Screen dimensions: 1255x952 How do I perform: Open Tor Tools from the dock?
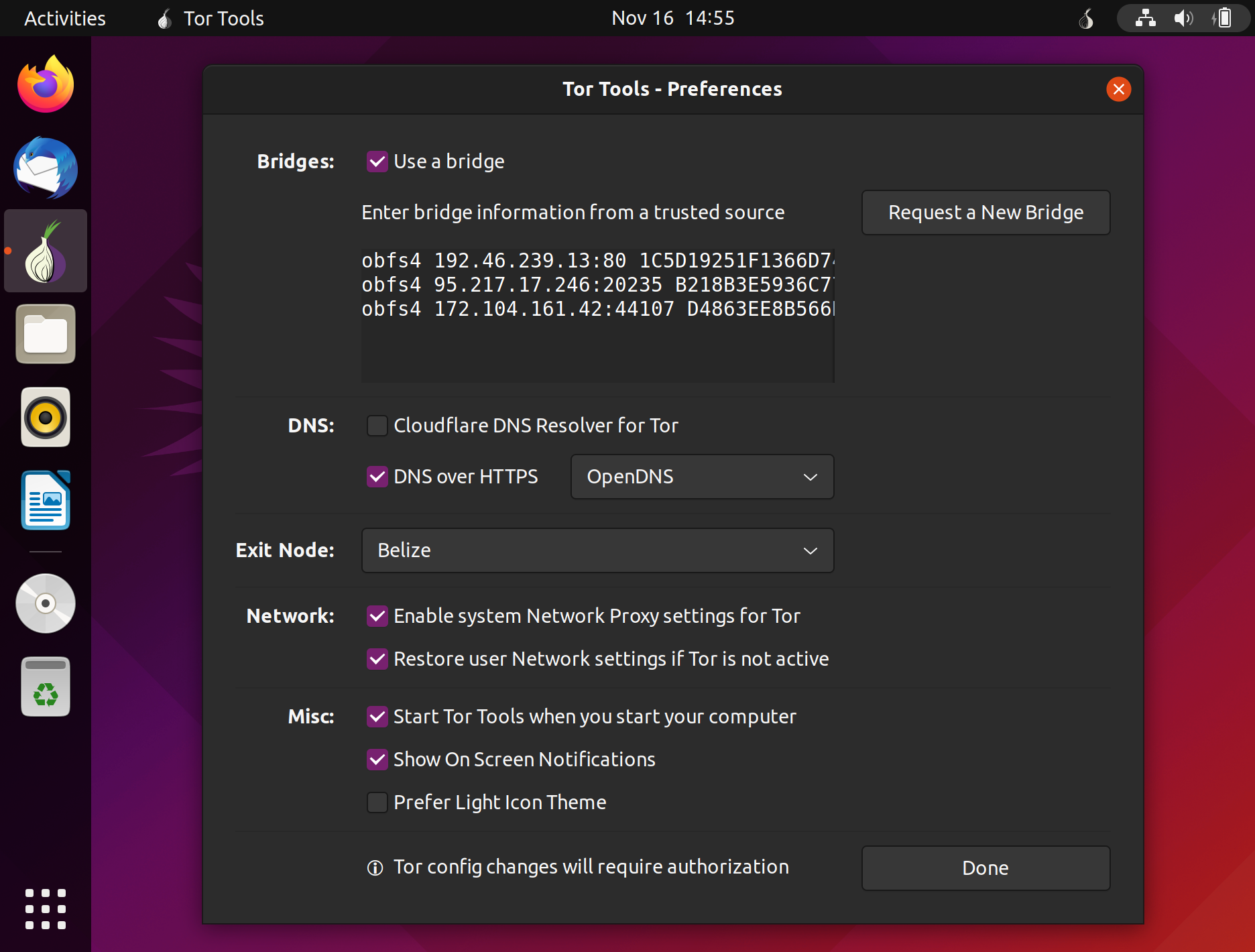(x=46, y=251)
